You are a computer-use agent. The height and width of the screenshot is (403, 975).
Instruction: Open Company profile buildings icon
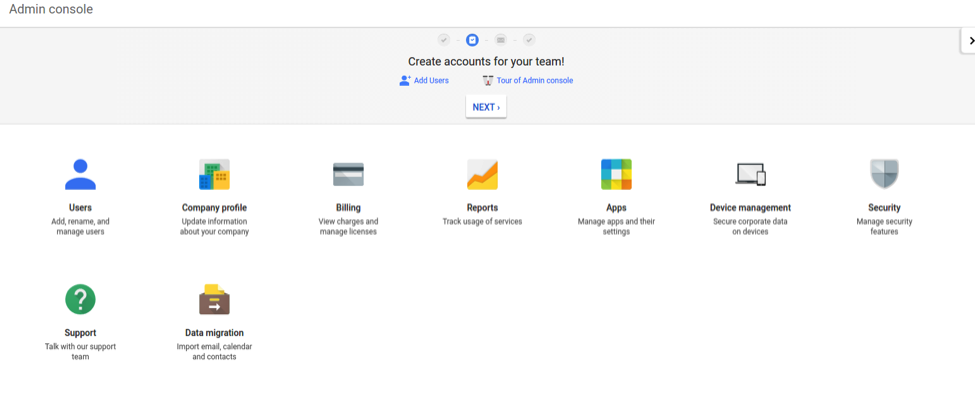tap(214, 174)
